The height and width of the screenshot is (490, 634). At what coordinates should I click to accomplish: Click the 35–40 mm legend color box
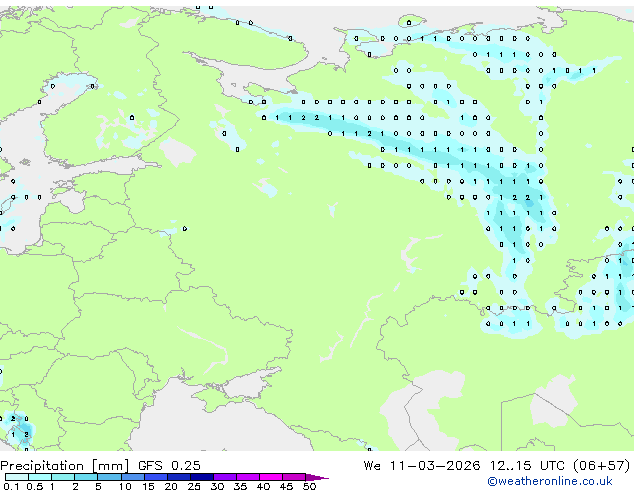click(x=248, y=477)
